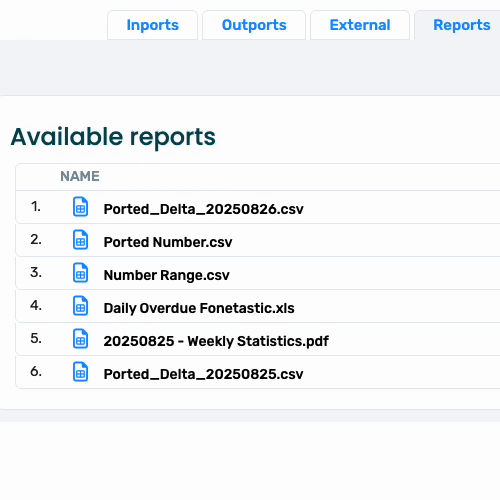Click row number 1.
The height and width of the screenshot is (500, 500).
[36, 207]
